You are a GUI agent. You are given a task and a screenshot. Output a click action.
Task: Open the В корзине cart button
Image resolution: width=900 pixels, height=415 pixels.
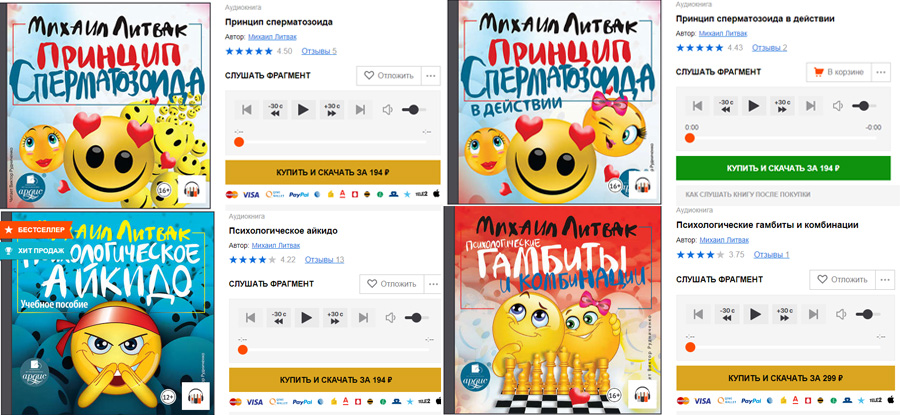[839, 72]
